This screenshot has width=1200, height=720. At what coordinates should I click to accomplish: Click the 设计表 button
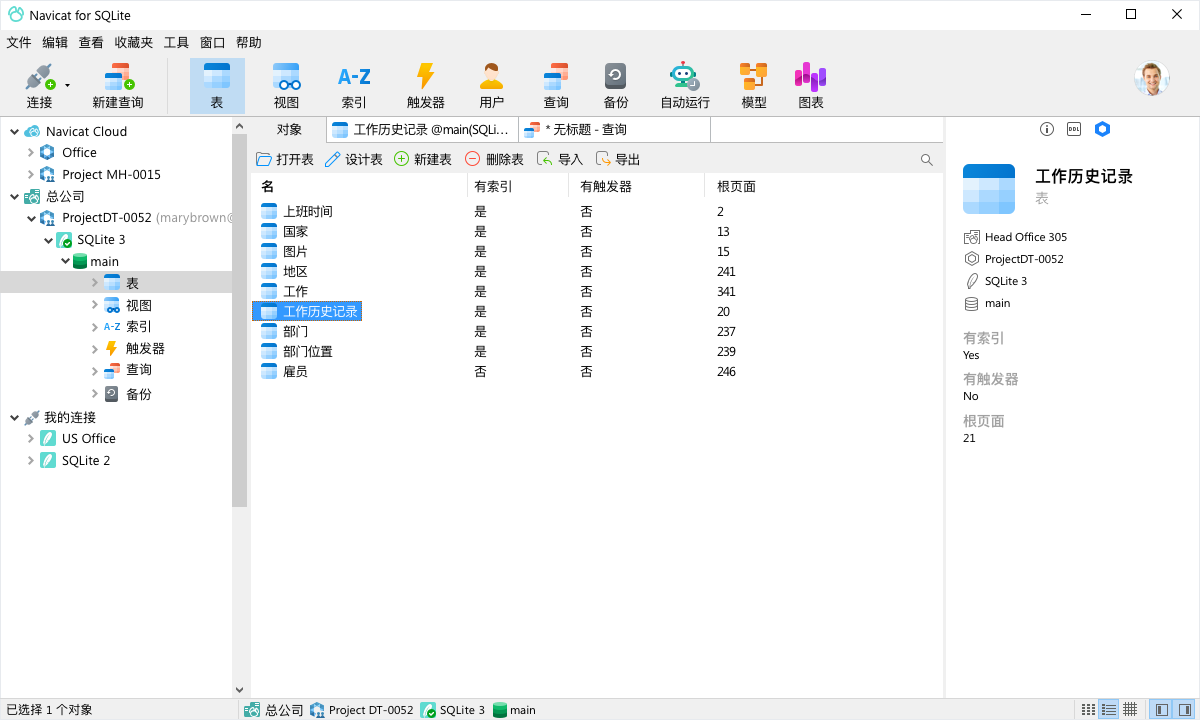tap(354, 160)
